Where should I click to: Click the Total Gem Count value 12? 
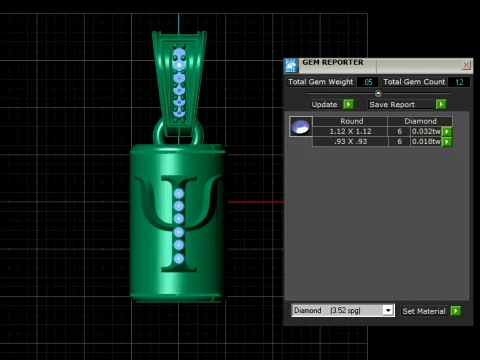[x=459, y=82]
